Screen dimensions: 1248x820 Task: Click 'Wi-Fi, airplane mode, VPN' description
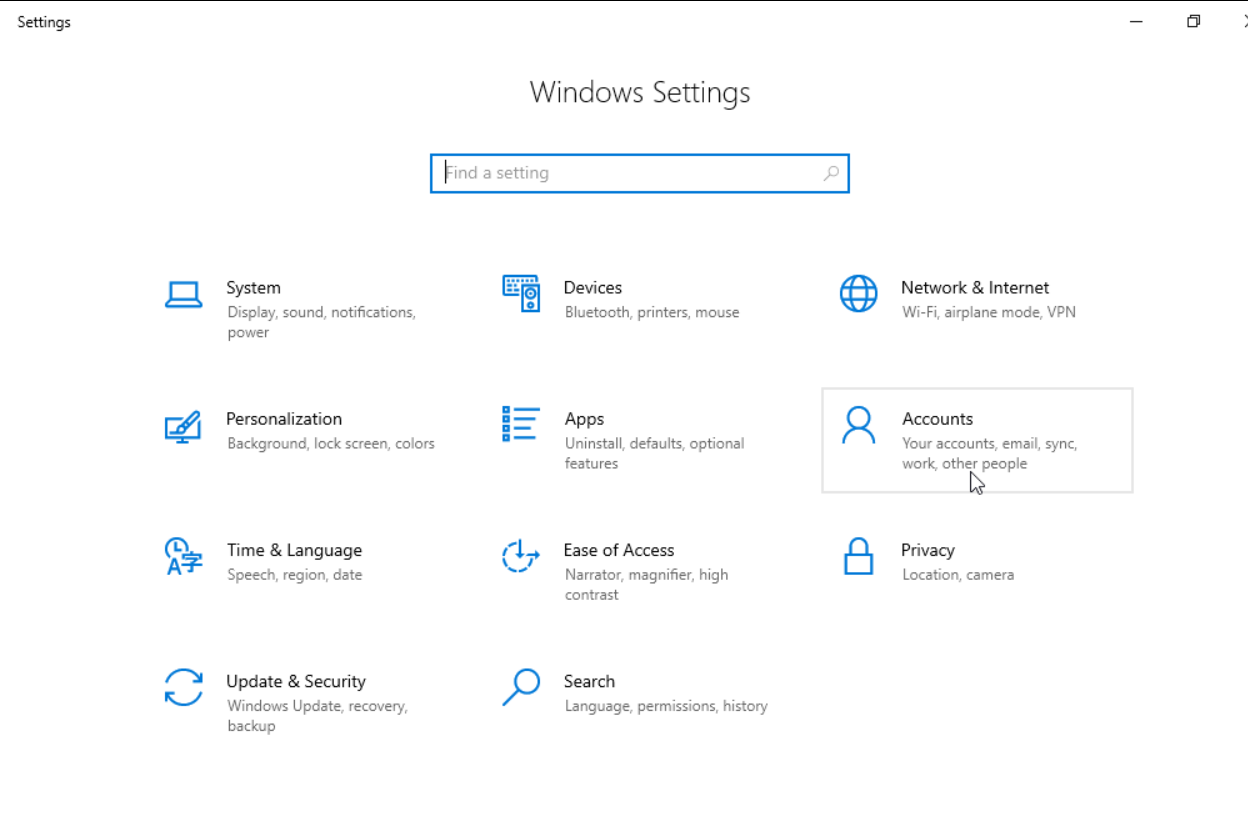pos(989,312)
